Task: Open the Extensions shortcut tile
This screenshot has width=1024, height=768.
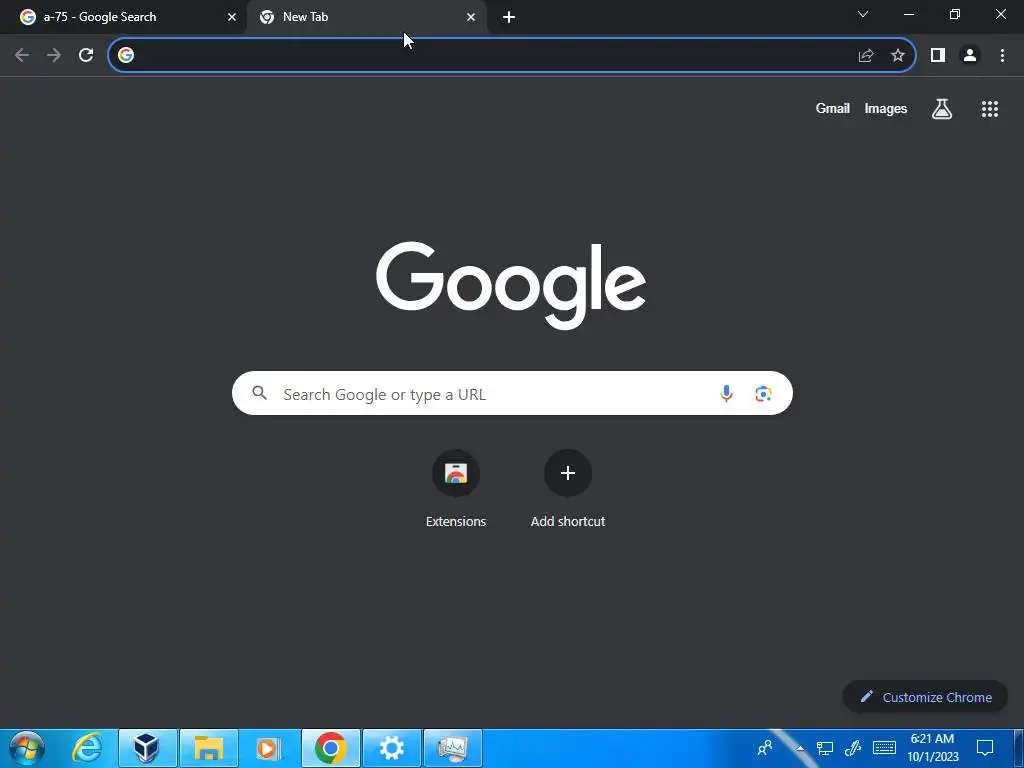Action: 456,489
